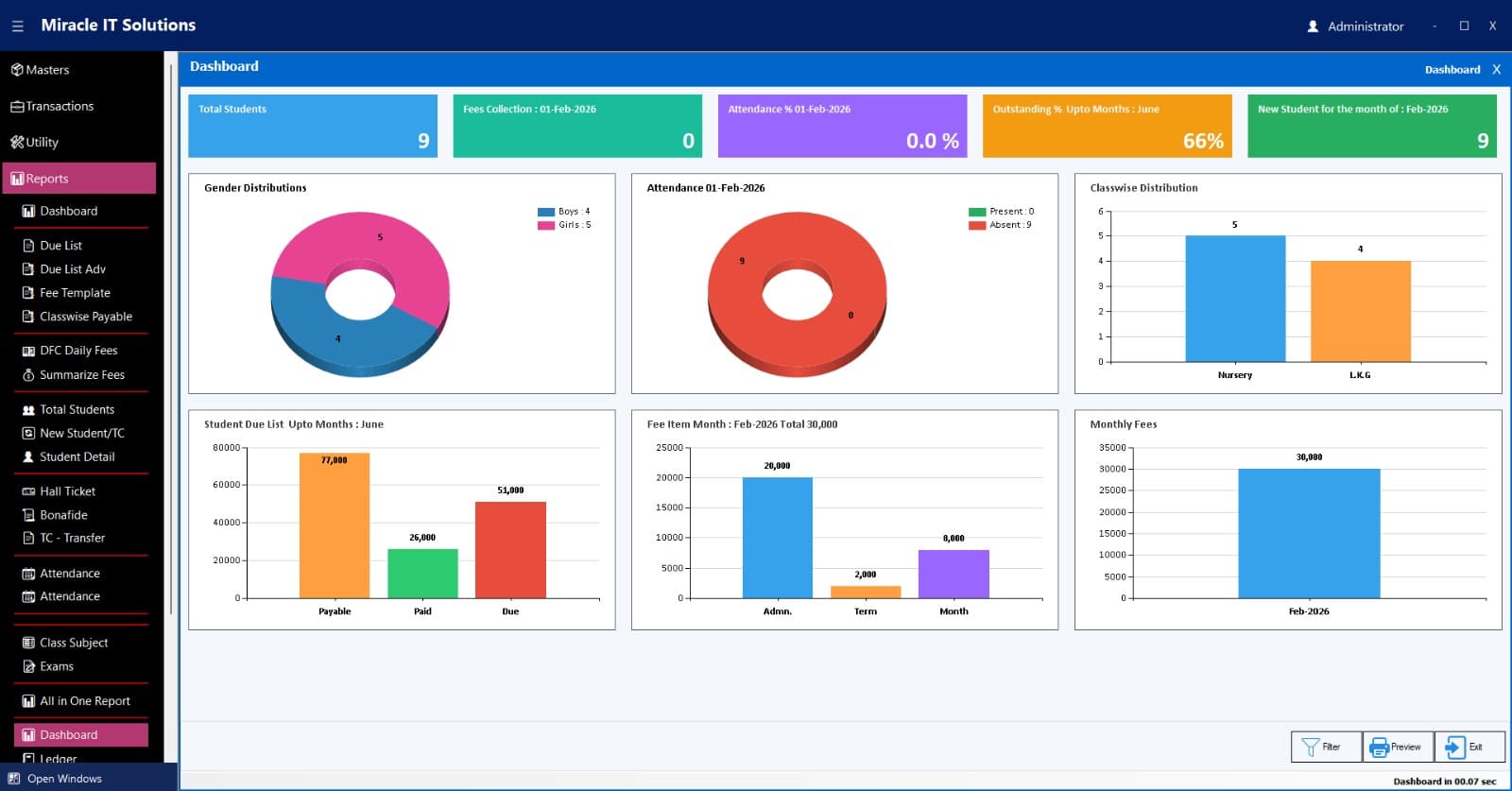Click the Due bar showing 51,000
Screen dimensions: 1512x791
pyautogui.click(x=510, y=550)
